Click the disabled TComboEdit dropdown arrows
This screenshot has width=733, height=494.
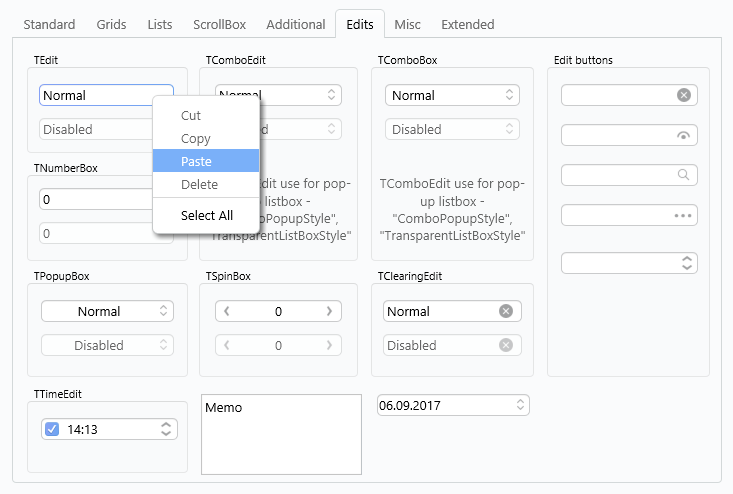pos(331,129)
